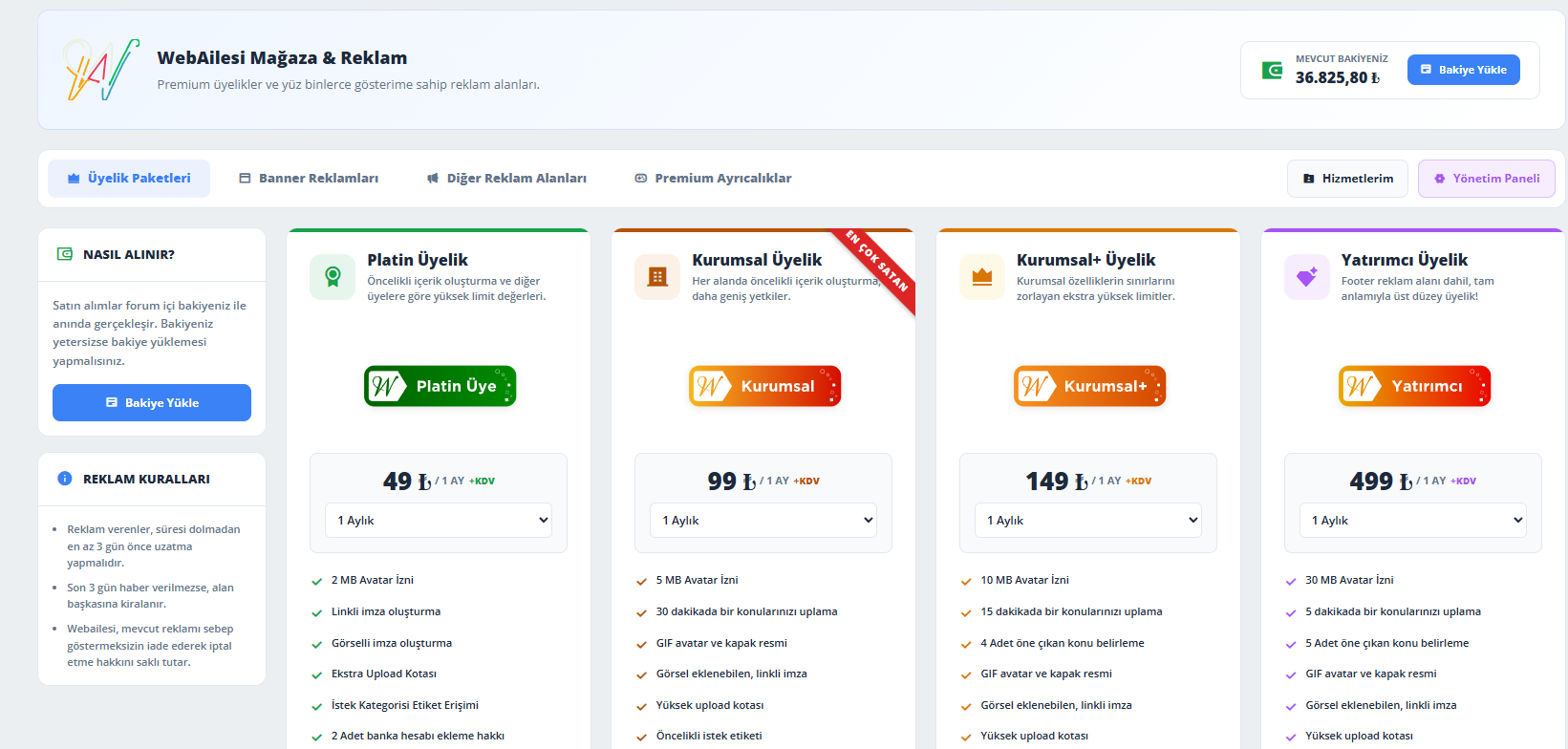Click the text '5 Adet öne çıkan konu belirleme'
Viewport: 1568px width, 749px height.
(1387, 643)
